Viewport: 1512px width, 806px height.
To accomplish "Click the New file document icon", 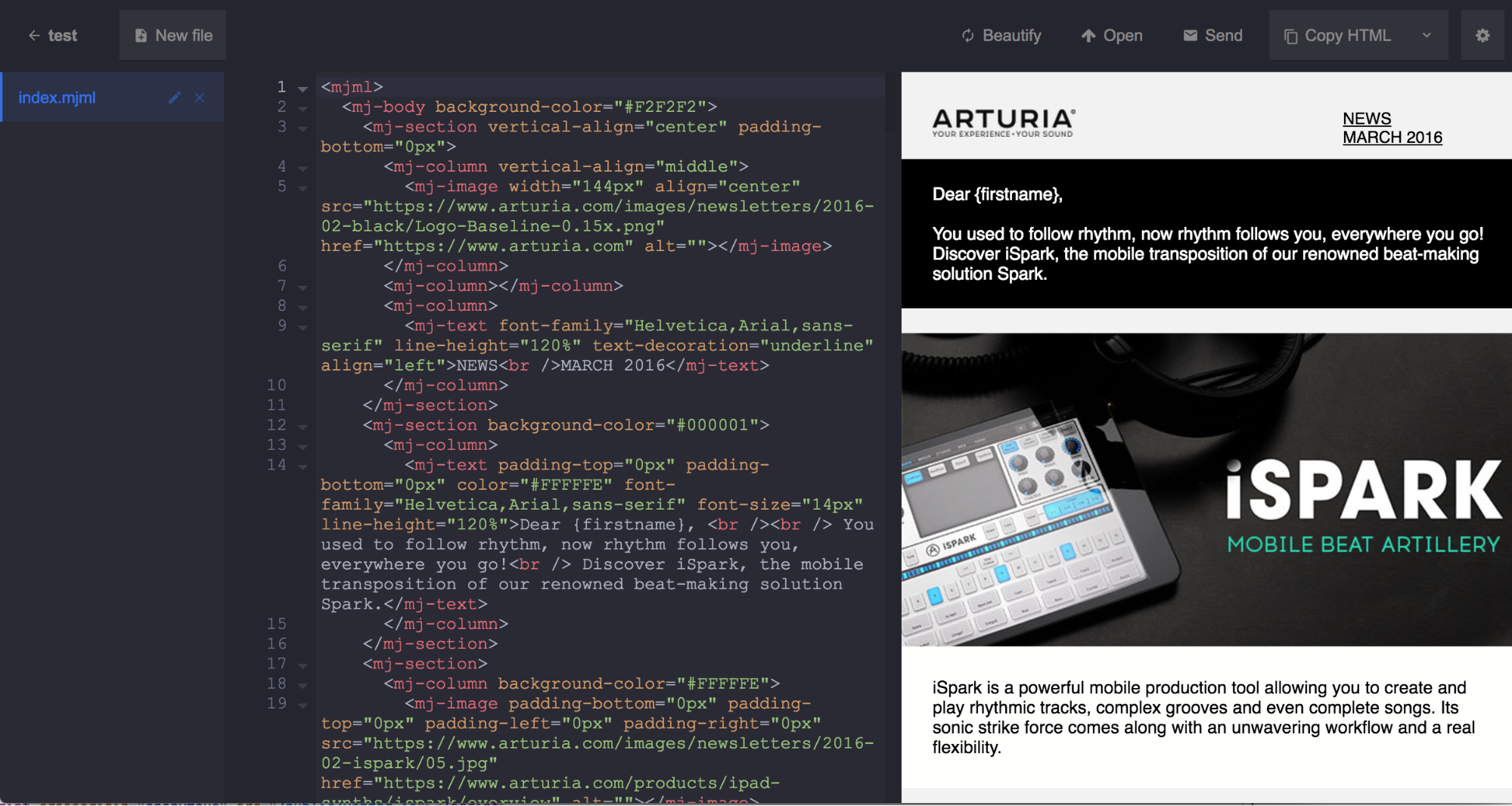I will click(x=141, y=36).
